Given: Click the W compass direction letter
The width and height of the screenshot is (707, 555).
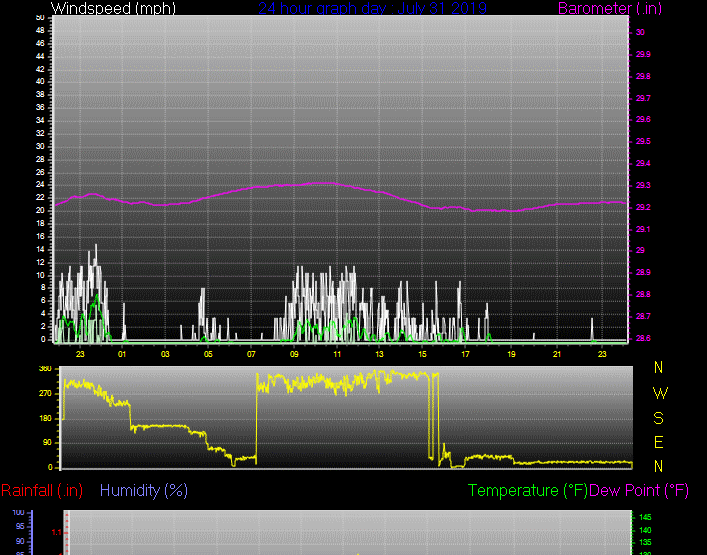Looking at the screenshot, I should pyautogui.click(x=658, y=392).
